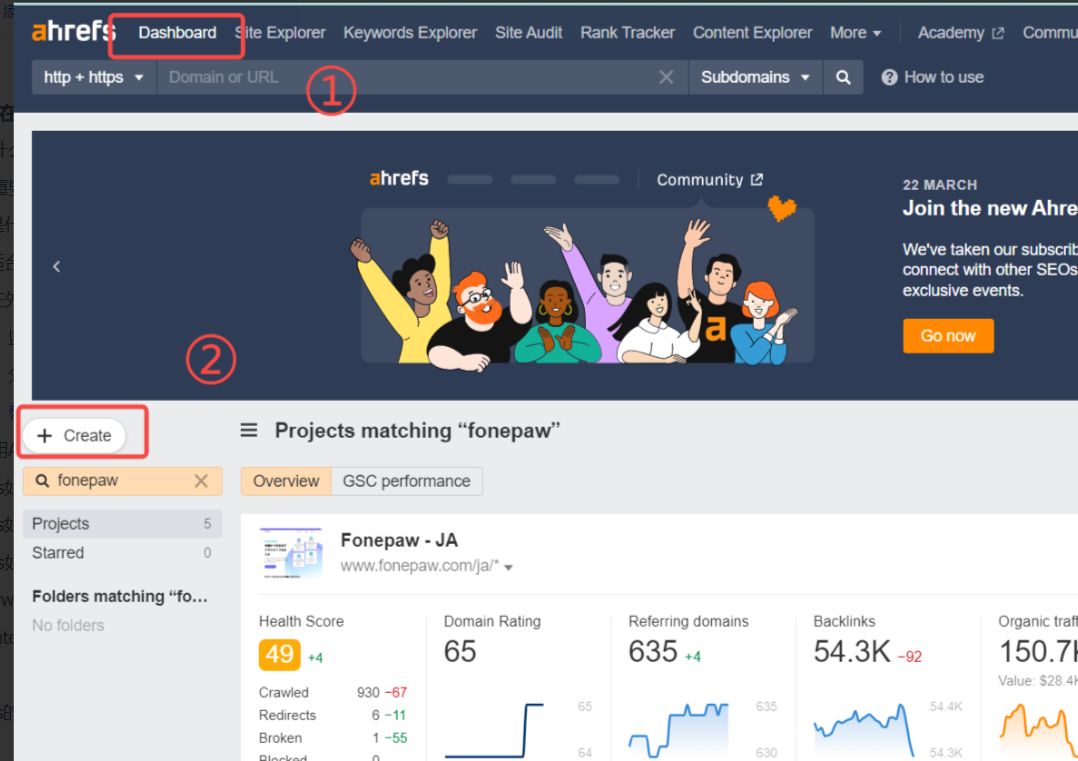Open Site Explorer in navigation
This screenshot has width=1078, height=761.
[x=280, y=33]
